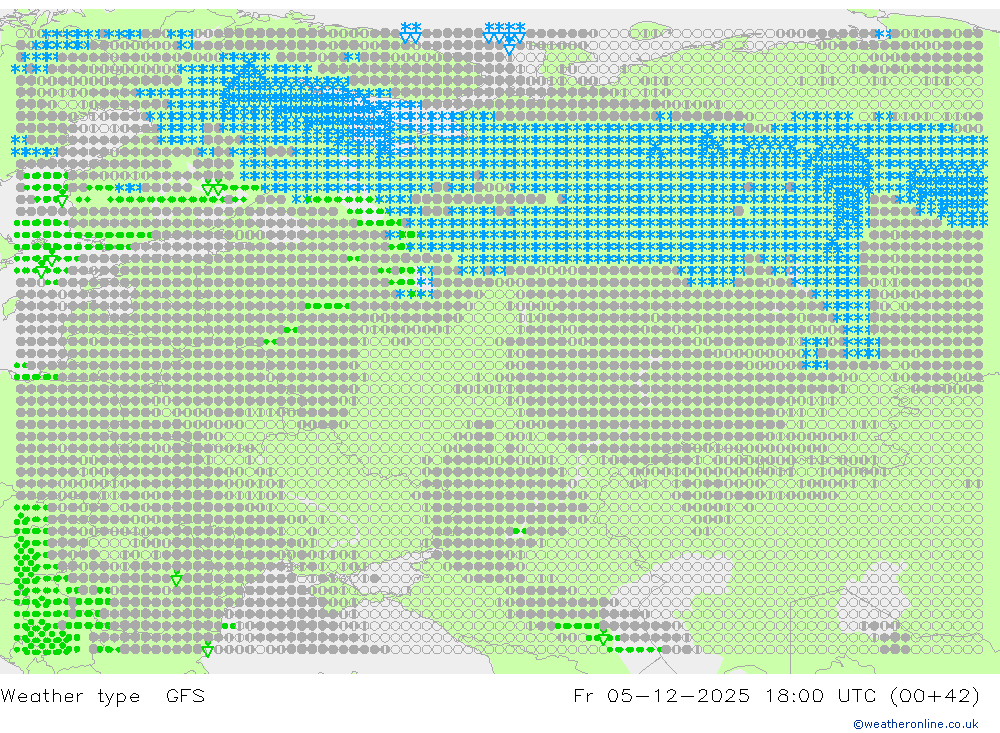This screenshot has height=733, width=1000.
Task: Click the 'Fr 05-12-2025 18:00 UTC (00+42)' timestamp
Action: (776, 695)
